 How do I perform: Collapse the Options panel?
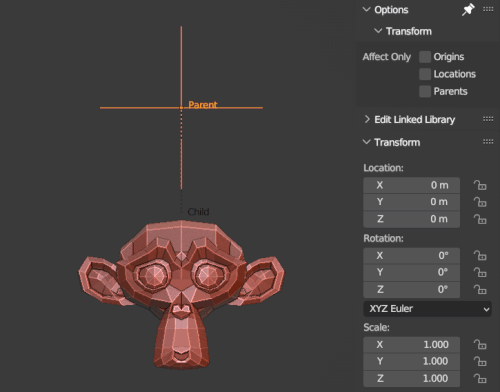(367, 9)
